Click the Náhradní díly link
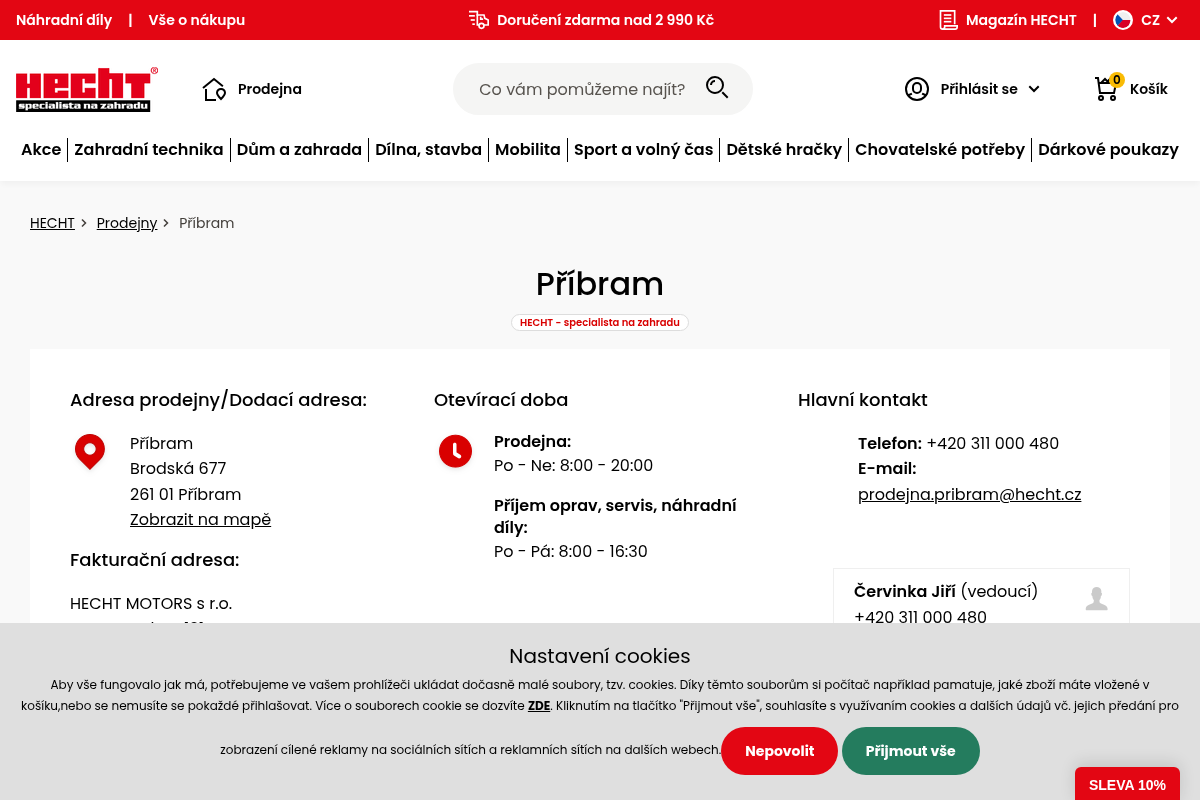Screen dimensions: 1200x800 point(64,20)
